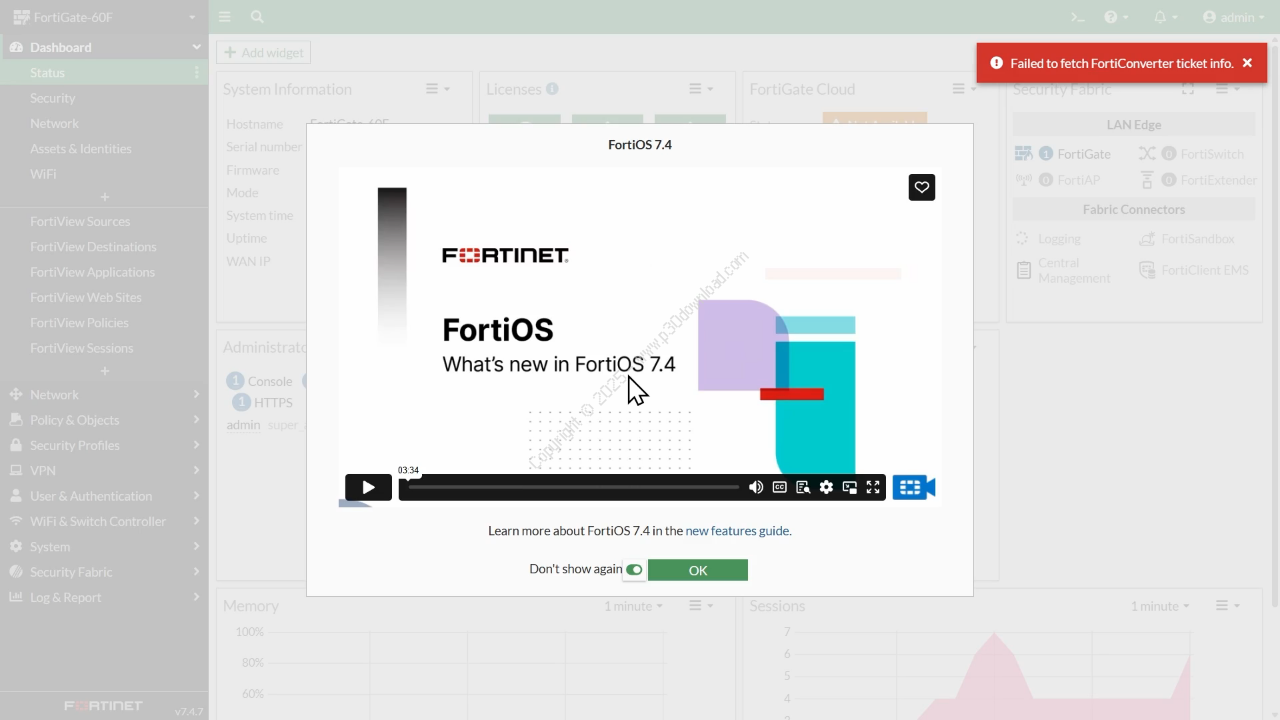Open Licenses widget menu
Viewport: 1280px width, 720px height.
click(702, 89)
